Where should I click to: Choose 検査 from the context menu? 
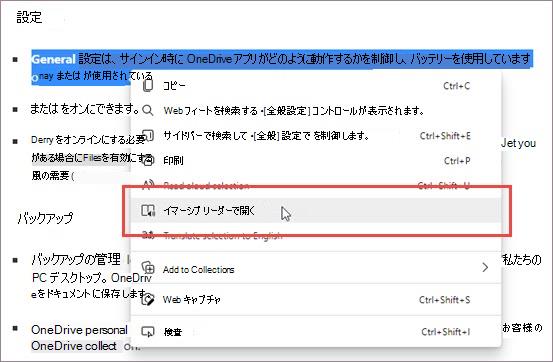coord(316,332)
